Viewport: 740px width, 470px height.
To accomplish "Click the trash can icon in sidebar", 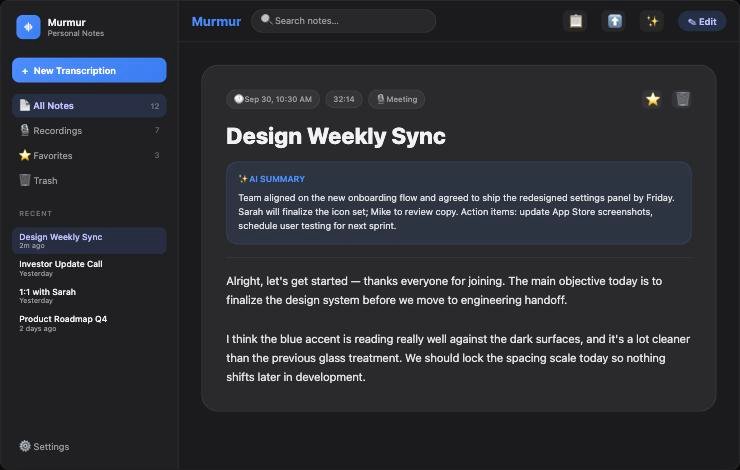I will pyautogui.click(x=25, y=180).
